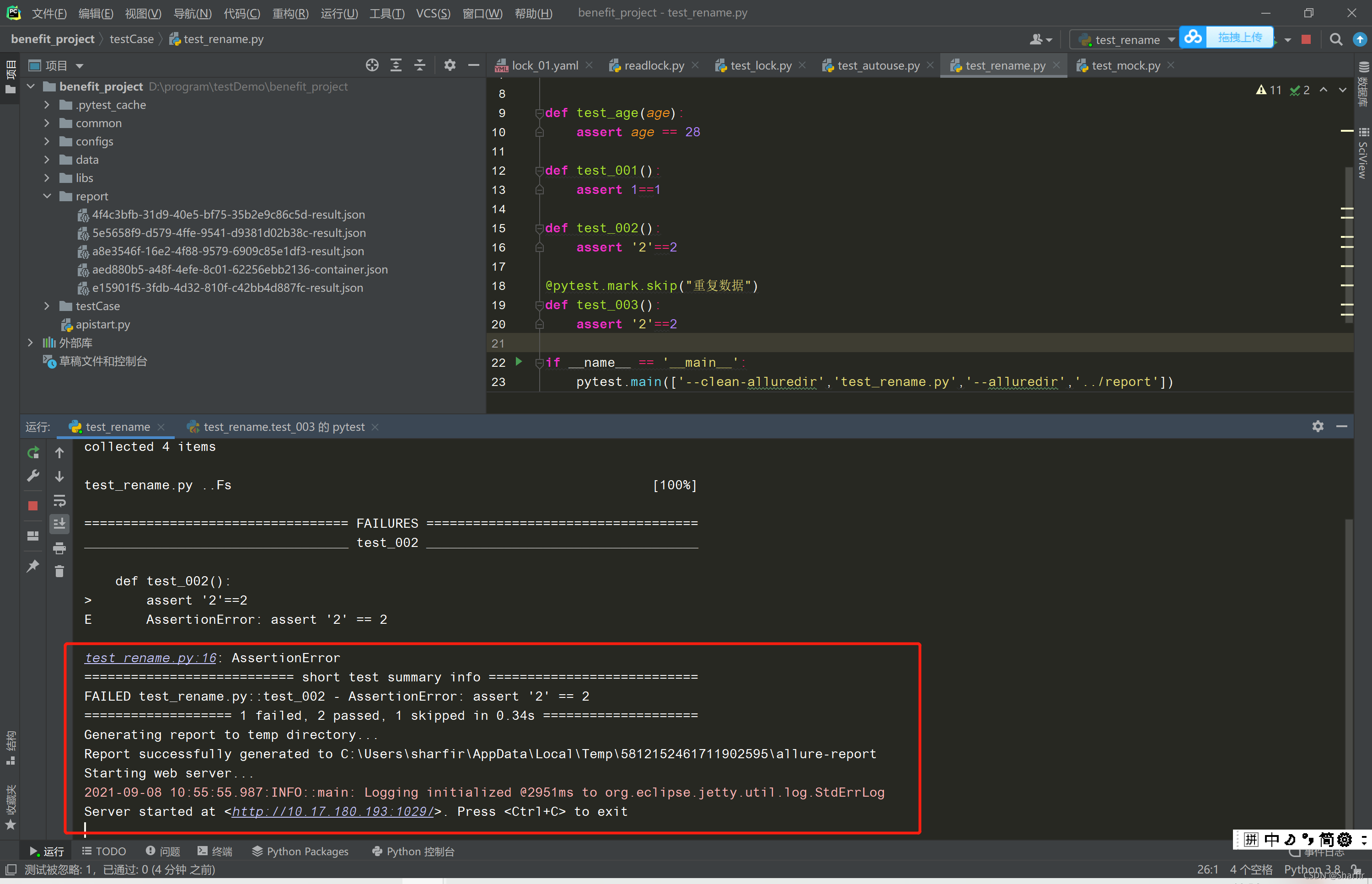Image resolution: width=1372 pixels, height=884 pixels.
Task: Click the 拖拽上传 upload button
Action: [x=1240, y=38]
